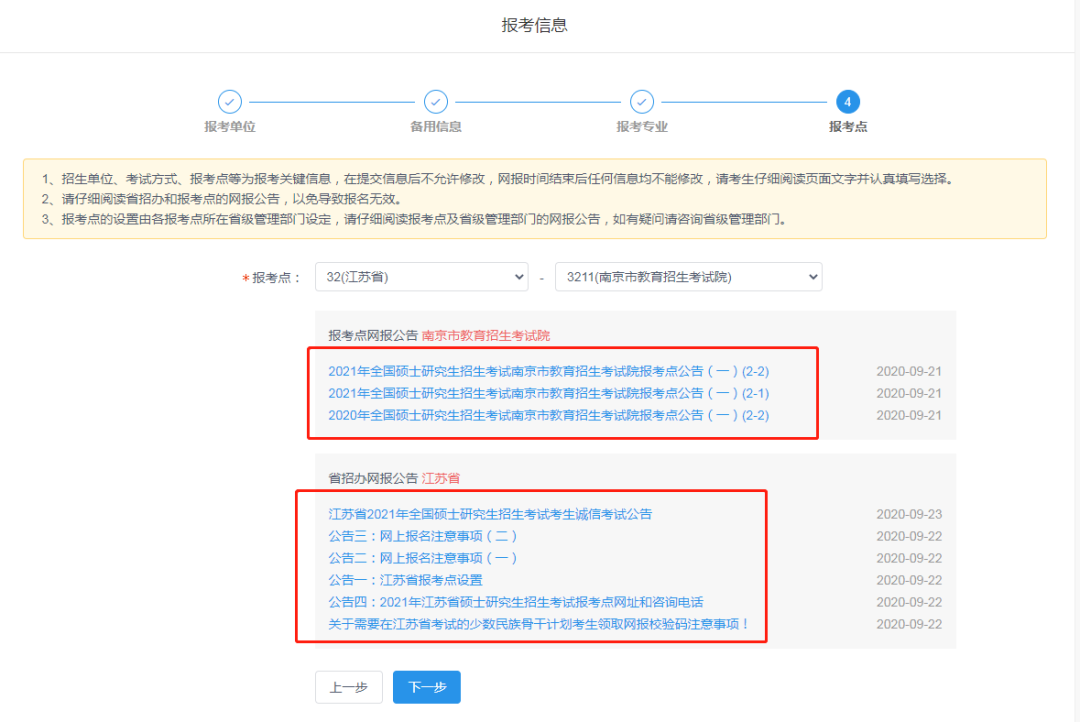The image size is (1080, 722).
Task: Open 少数民族骨干计划考生领取网报校验码 notice link
Action: coord(539,624)
